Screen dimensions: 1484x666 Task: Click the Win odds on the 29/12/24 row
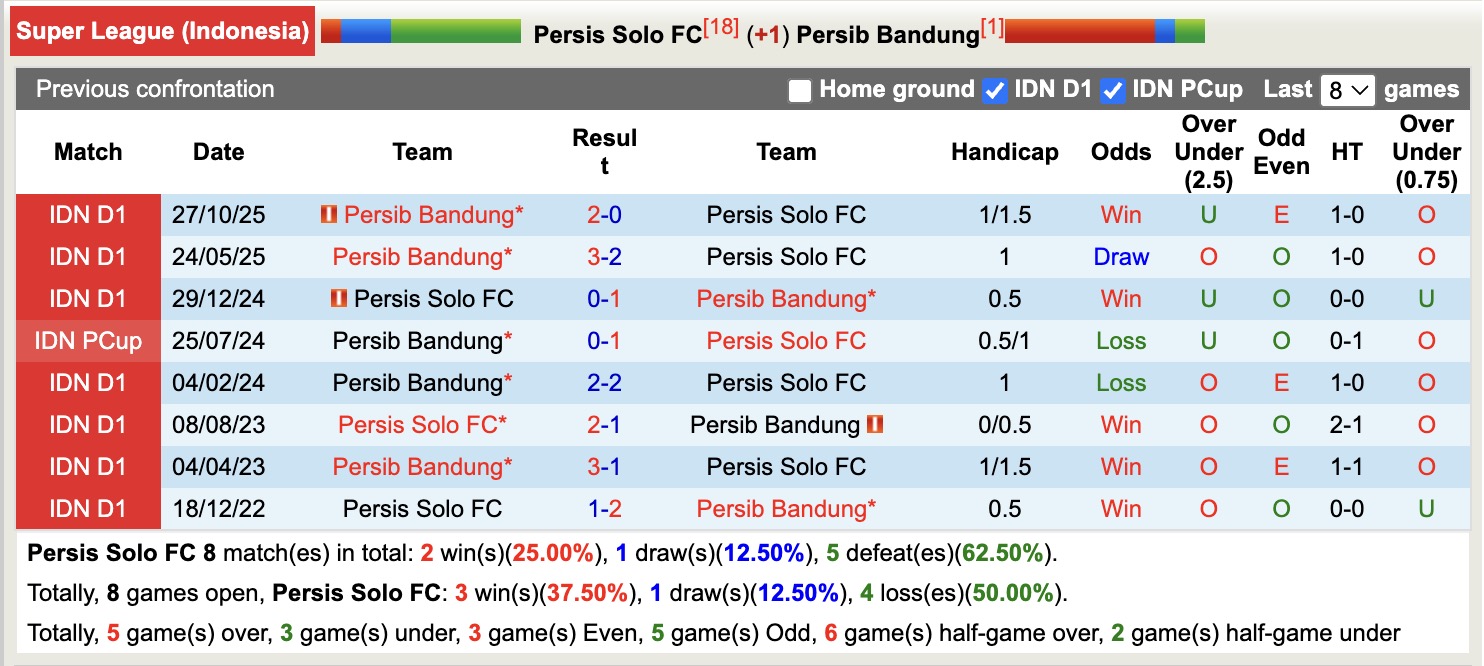point(1119,298)
